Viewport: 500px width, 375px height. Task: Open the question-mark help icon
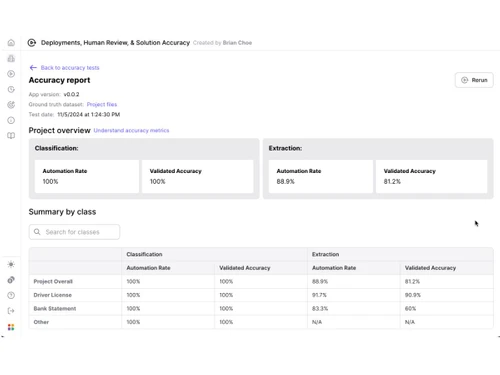[x=11, y=295]
